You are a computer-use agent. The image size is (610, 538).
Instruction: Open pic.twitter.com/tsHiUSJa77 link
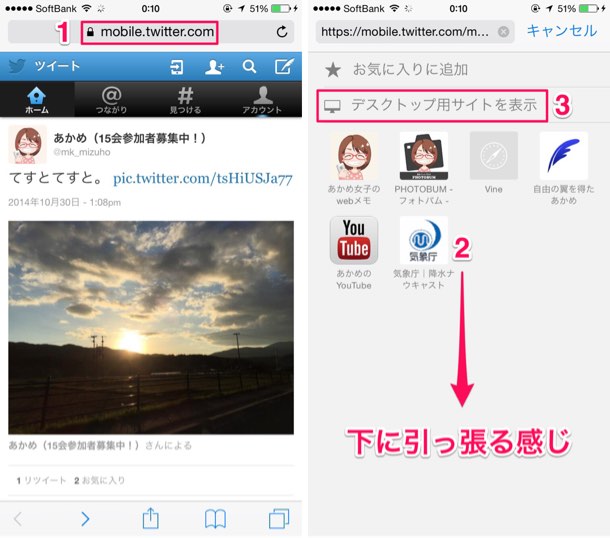[203, 179]
